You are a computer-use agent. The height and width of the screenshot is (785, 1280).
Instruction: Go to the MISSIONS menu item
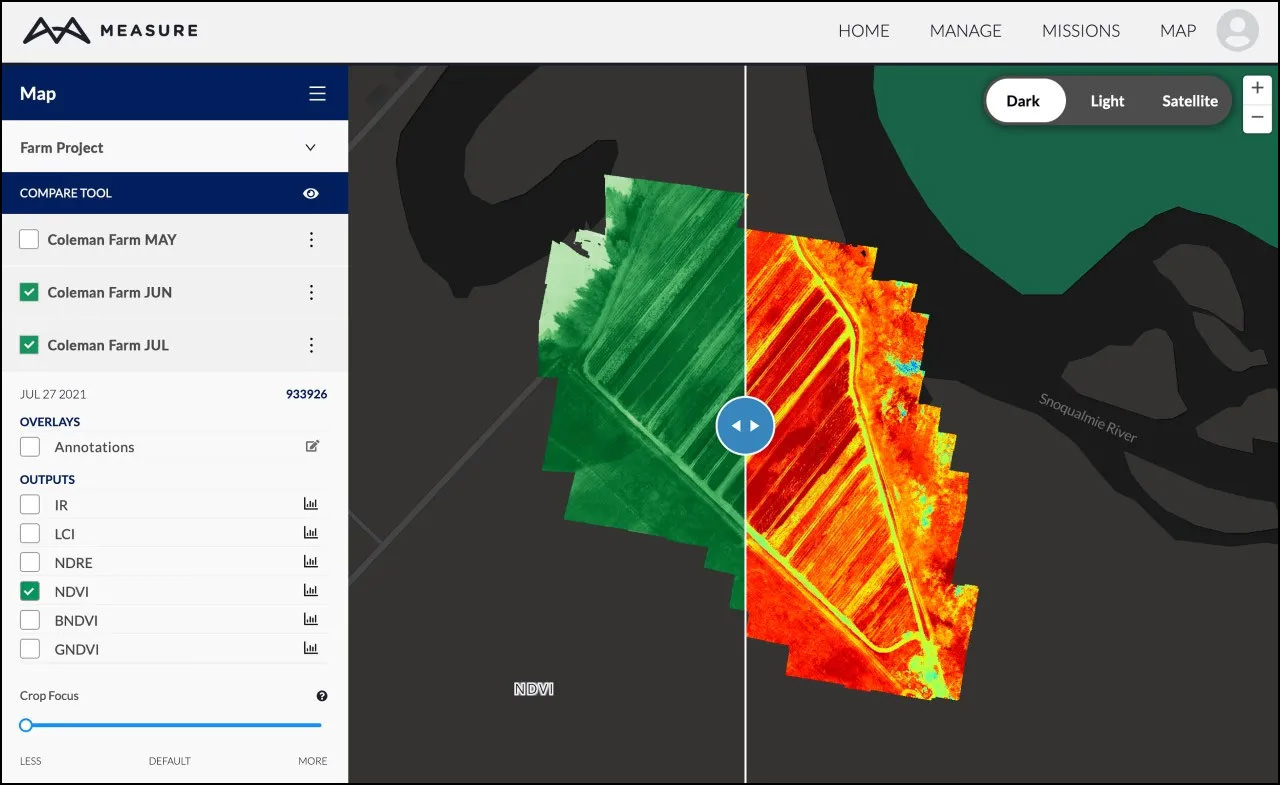1080,31
